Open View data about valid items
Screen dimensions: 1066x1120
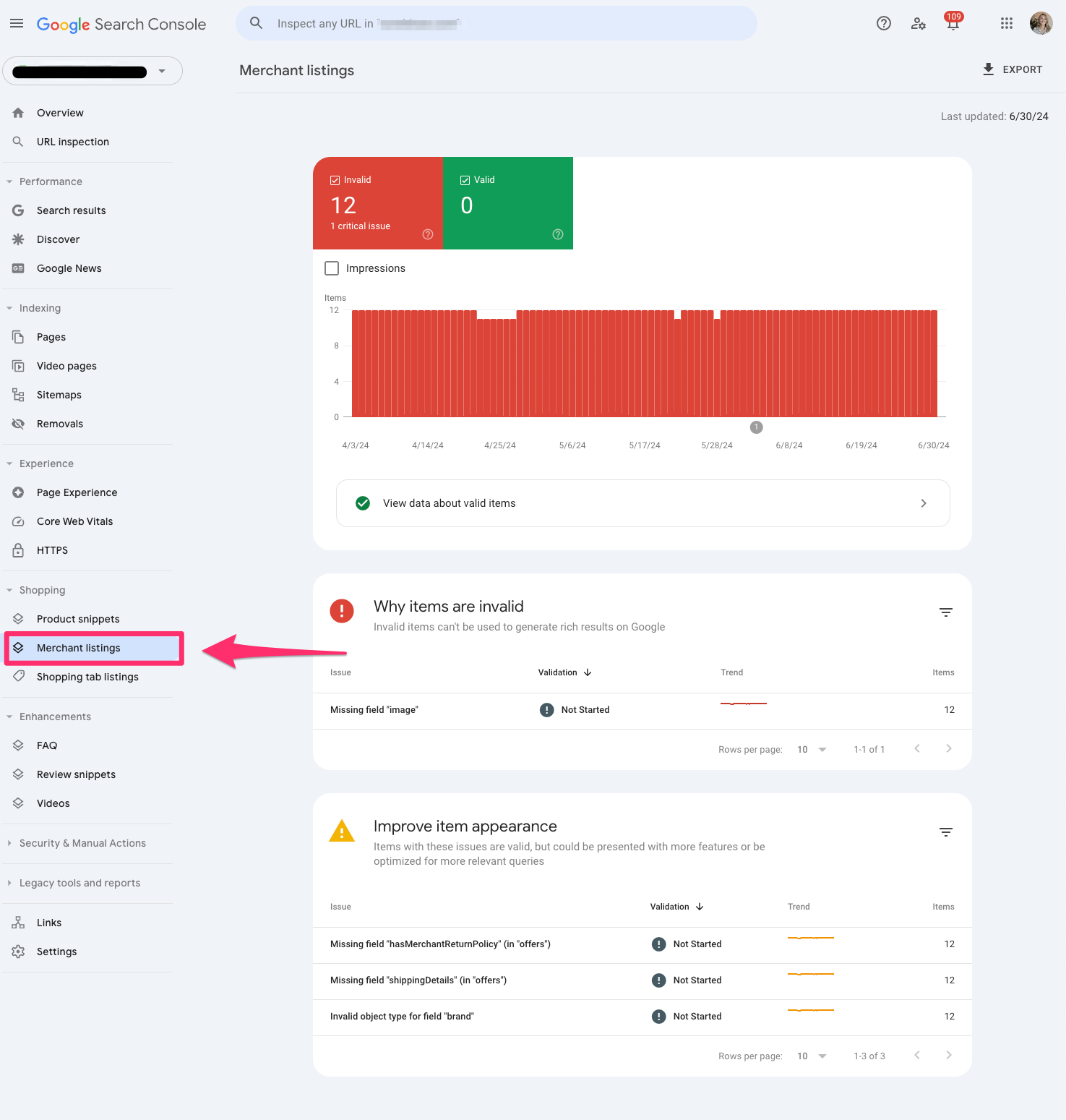pos(642,503)
